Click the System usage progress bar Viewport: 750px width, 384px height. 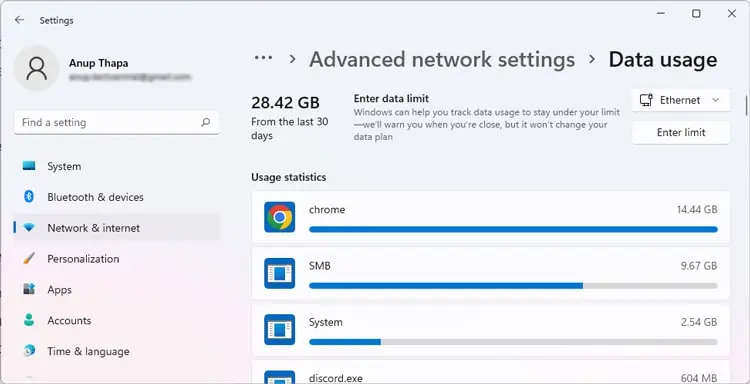click(513, 342)
